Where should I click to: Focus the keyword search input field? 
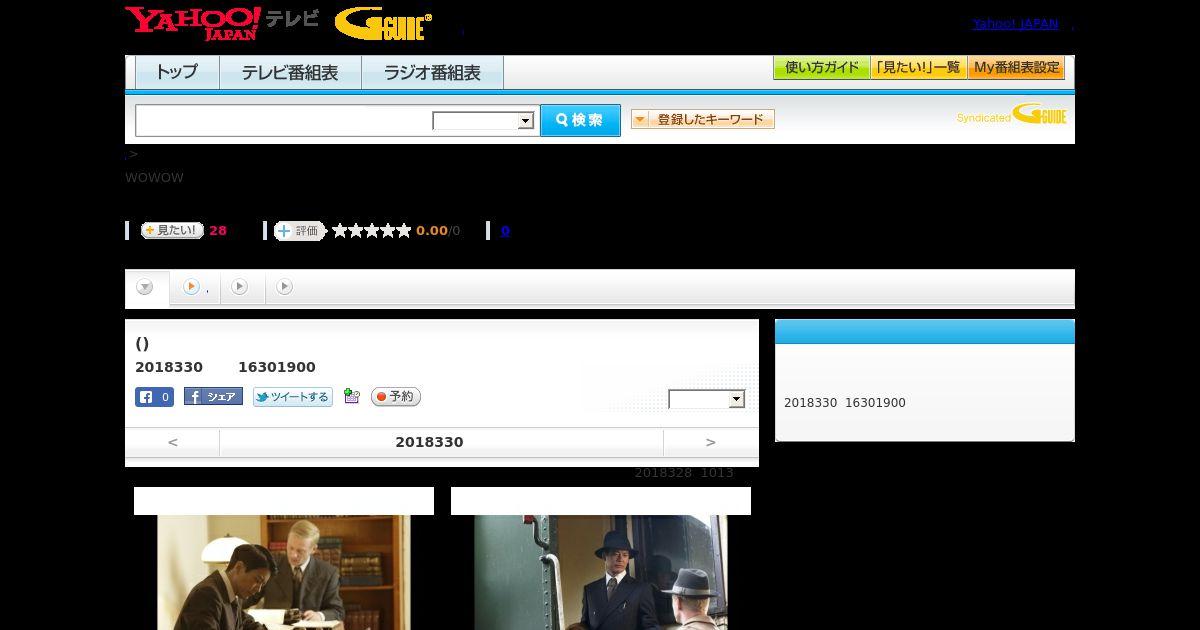click(x=284, y=120)
